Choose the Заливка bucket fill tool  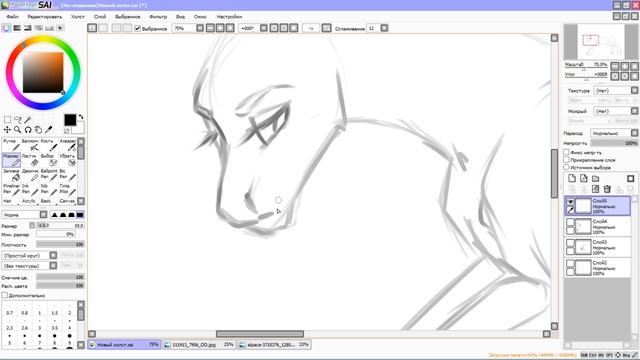(x=11, y=175)
